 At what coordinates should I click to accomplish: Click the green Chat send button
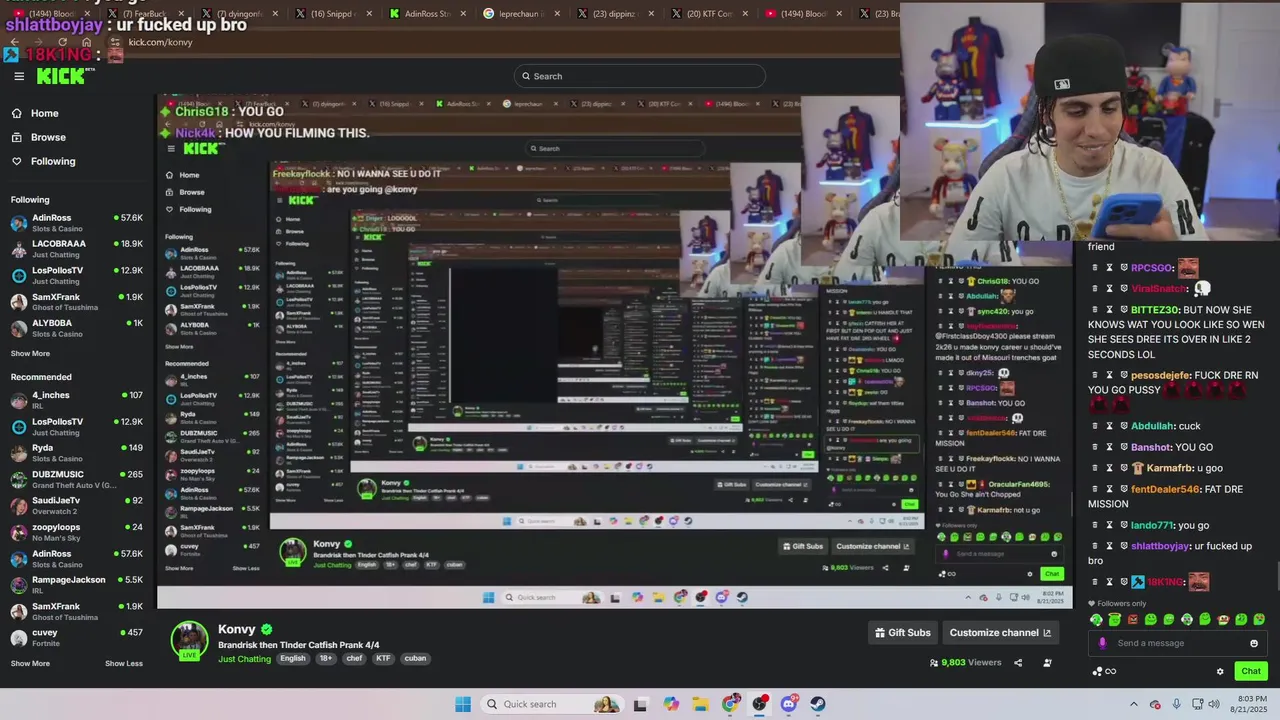click(x=1250, y=671)
